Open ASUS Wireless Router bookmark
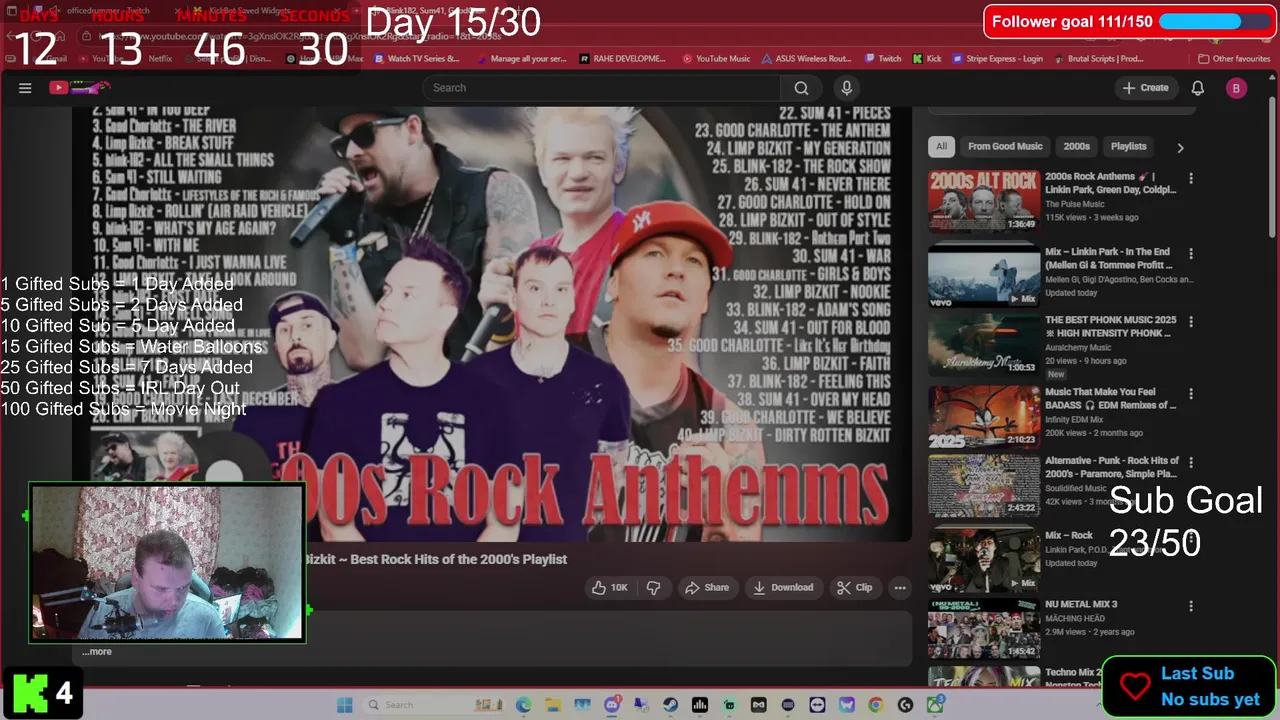Viewport: 1280px width, 720px height. click(x=805, y=59)
